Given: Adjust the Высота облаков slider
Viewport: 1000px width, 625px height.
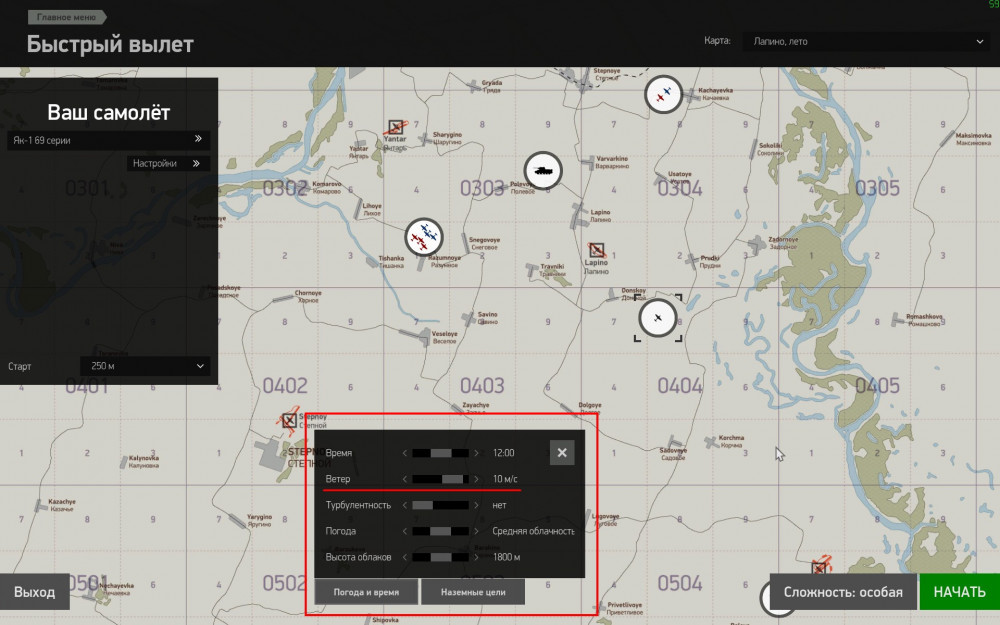Looking at the screenshot, I should coord(440,557).
